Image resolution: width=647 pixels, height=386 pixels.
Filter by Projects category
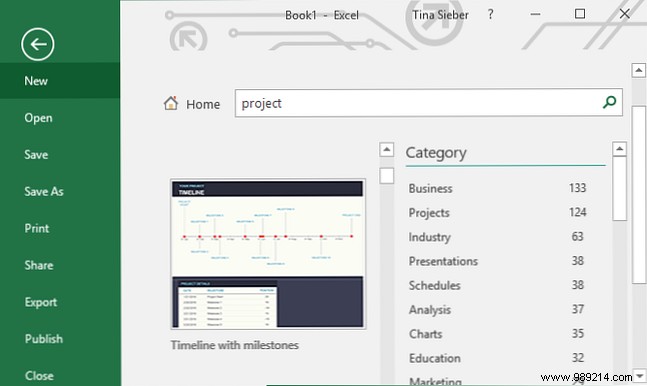pyautogui.click(x=497, y=212)
